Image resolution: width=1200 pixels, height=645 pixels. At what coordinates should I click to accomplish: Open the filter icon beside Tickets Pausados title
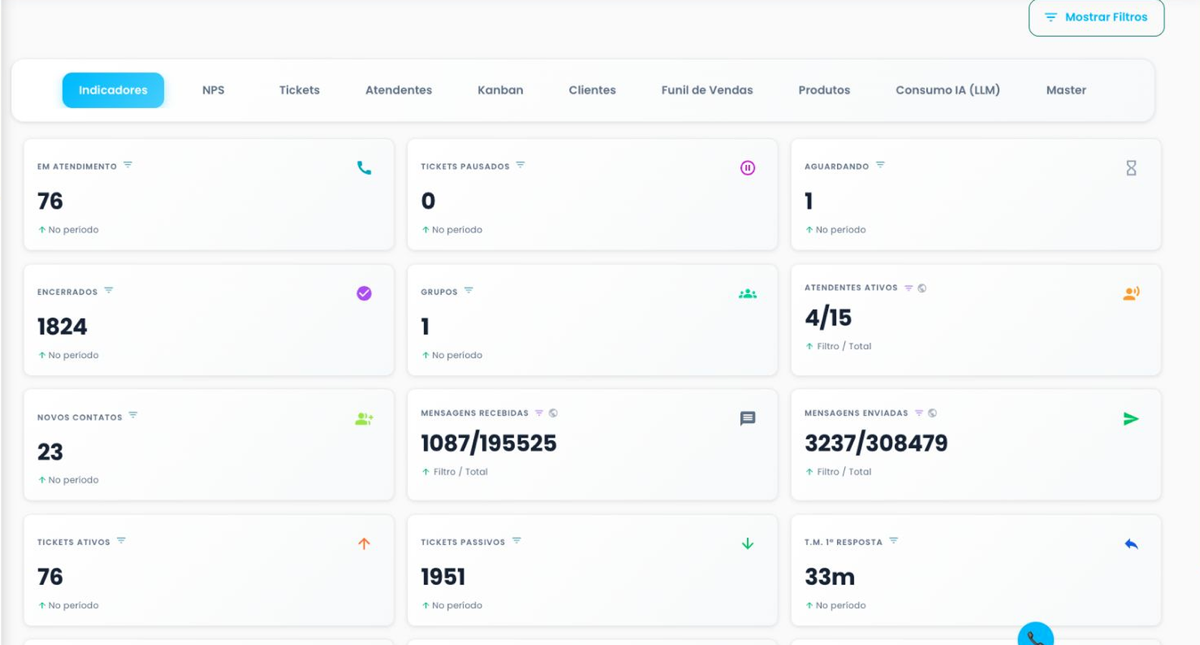pos(520,165)
